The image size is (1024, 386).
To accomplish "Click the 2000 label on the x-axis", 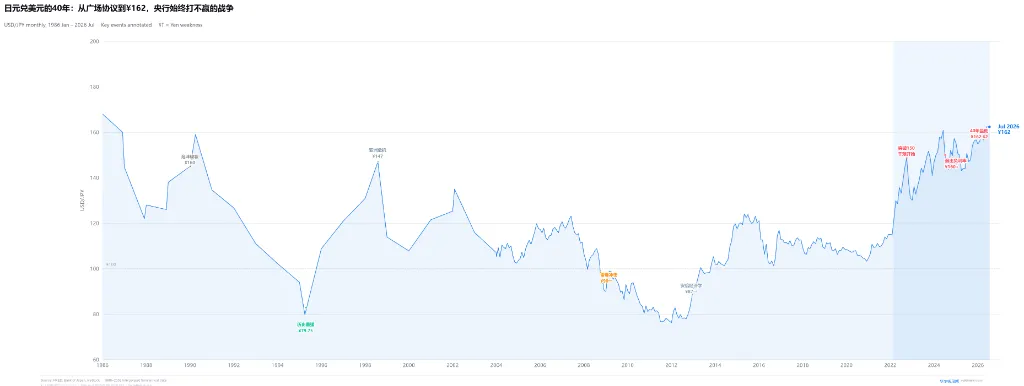I will (409, 365).
